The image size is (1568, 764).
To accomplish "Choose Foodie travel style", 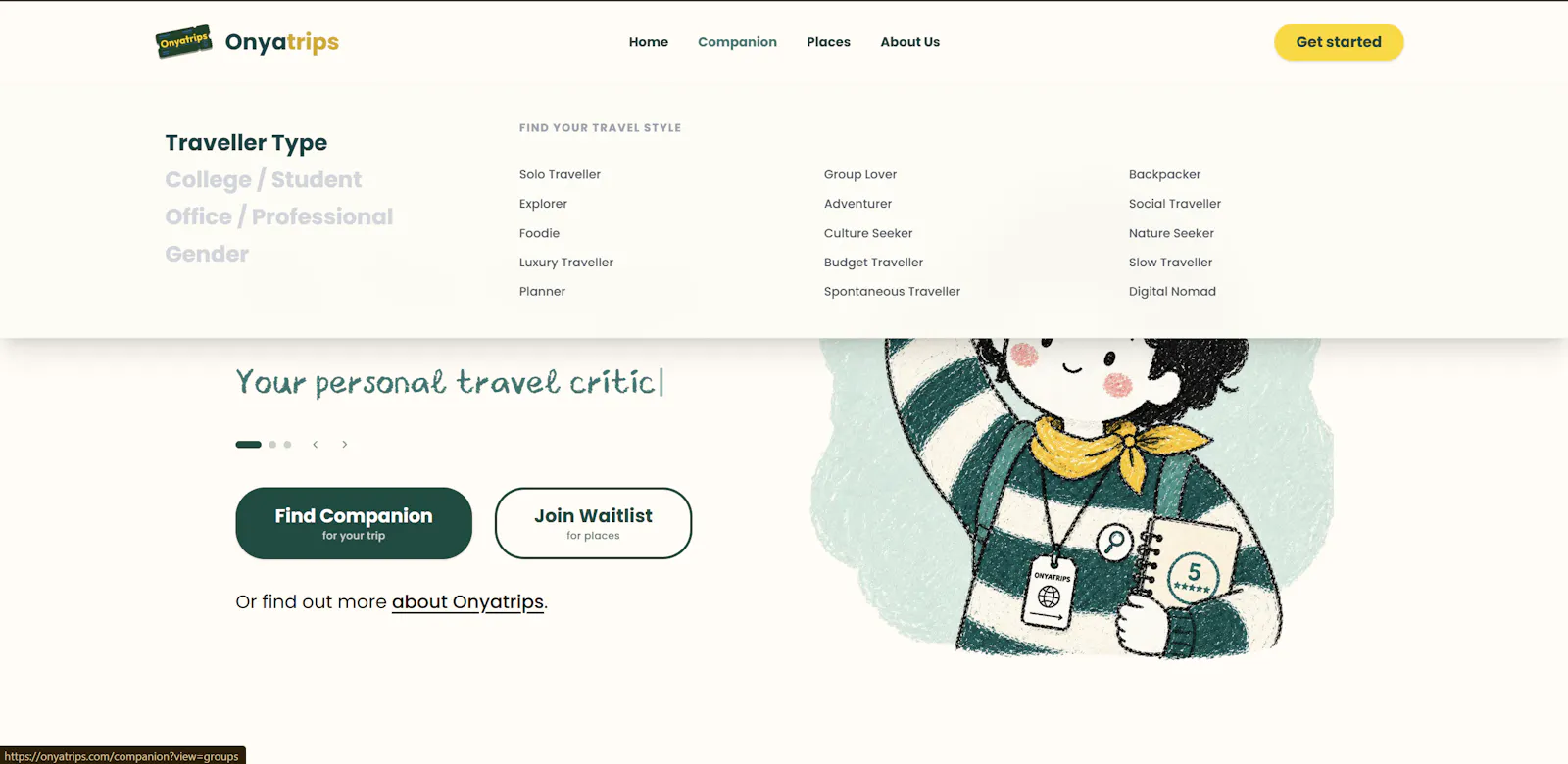I will [539, 233].
